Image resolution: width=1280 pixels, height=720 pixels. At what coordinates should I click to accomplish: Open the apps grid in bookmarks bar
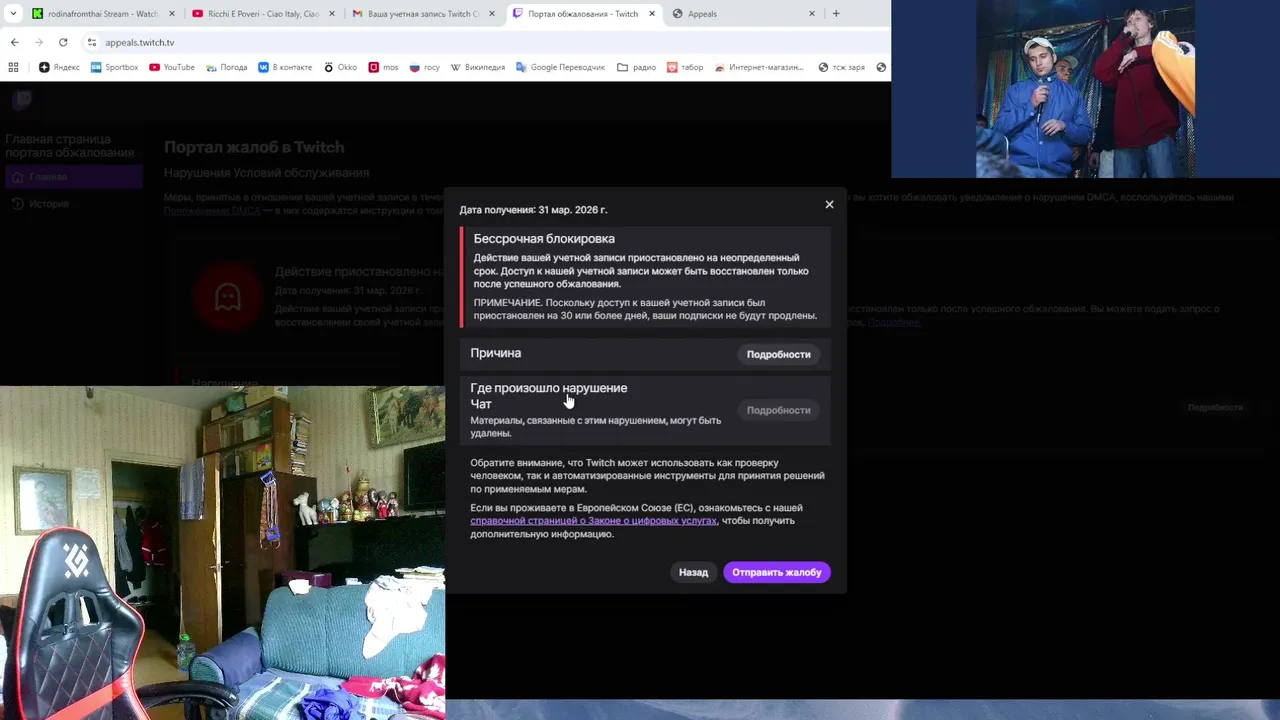[x=13, y=67]
